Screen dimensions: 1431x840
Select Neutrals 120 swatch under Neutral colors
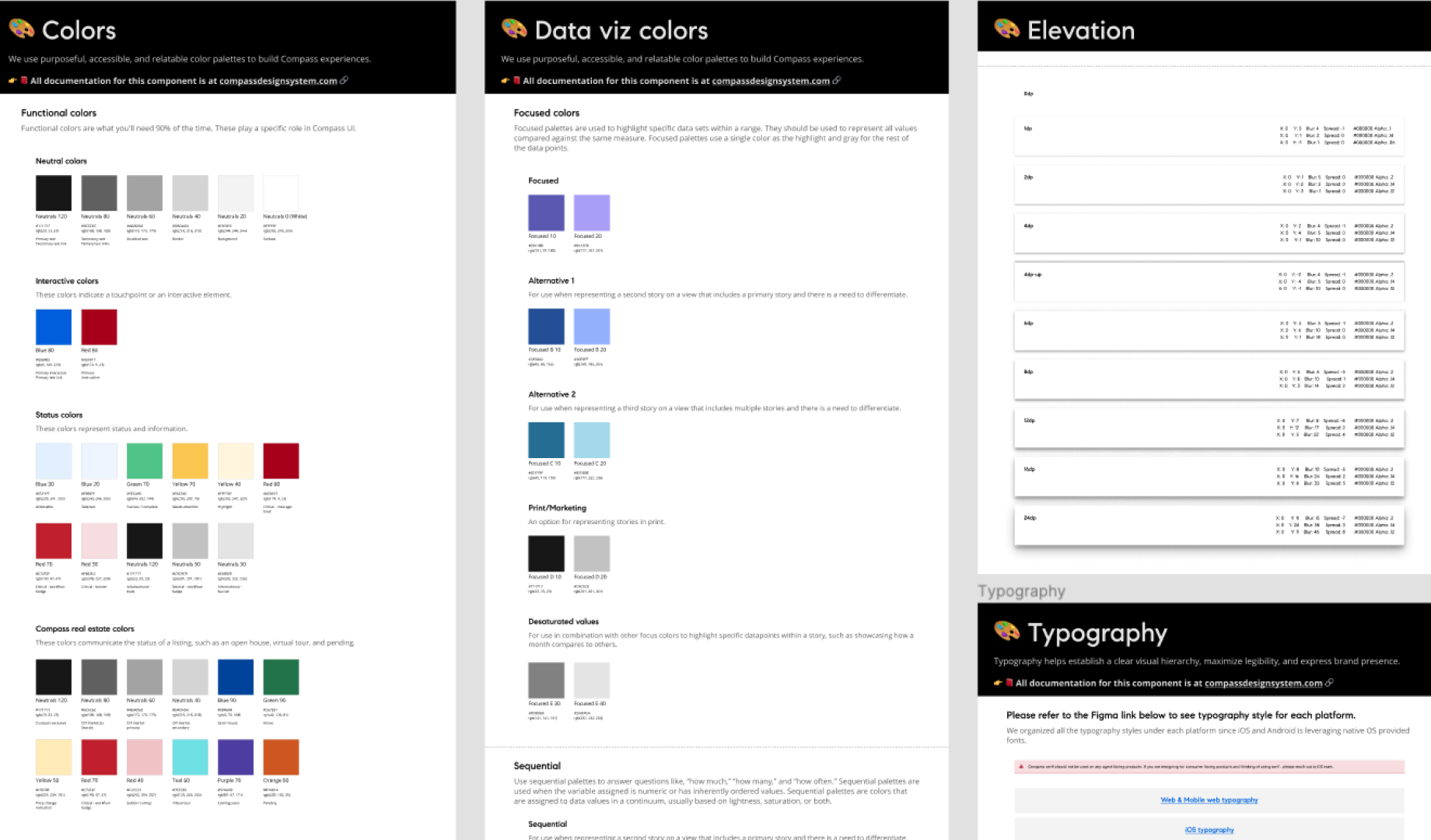point(54,193)
